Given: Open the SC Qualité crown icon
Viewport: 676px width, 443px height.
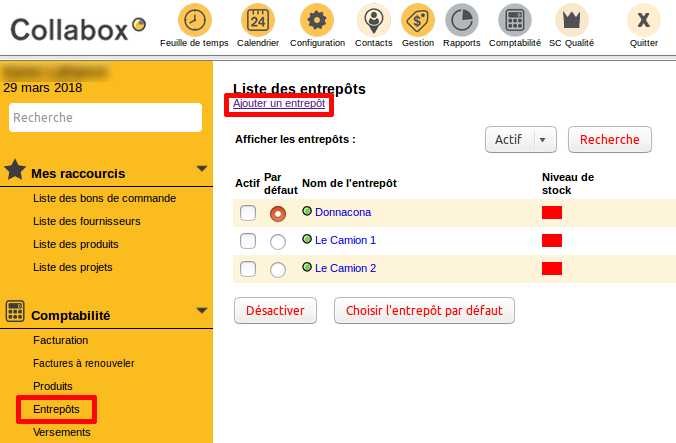Looking at the screenshot, I should coord(571,20).
